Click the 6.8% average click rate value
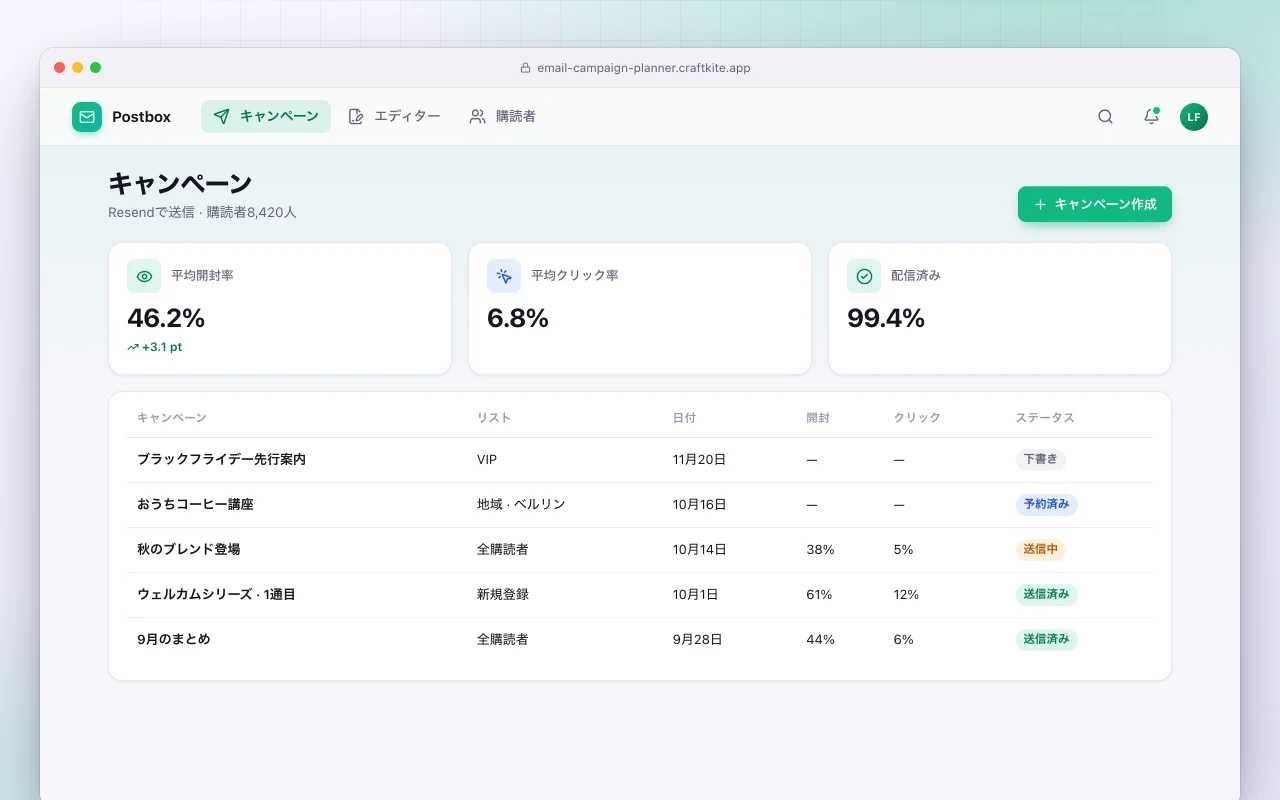 pos(518,318)
